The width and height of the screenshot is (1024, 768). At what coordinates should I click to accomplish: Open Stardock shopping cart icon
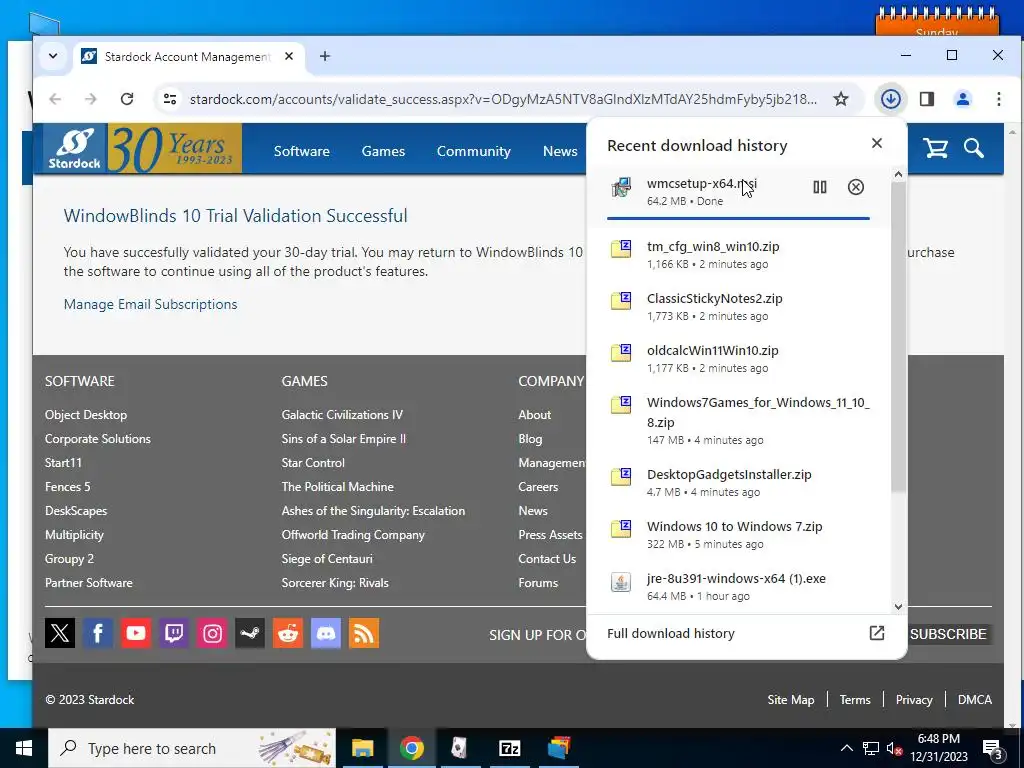[935, 148]
